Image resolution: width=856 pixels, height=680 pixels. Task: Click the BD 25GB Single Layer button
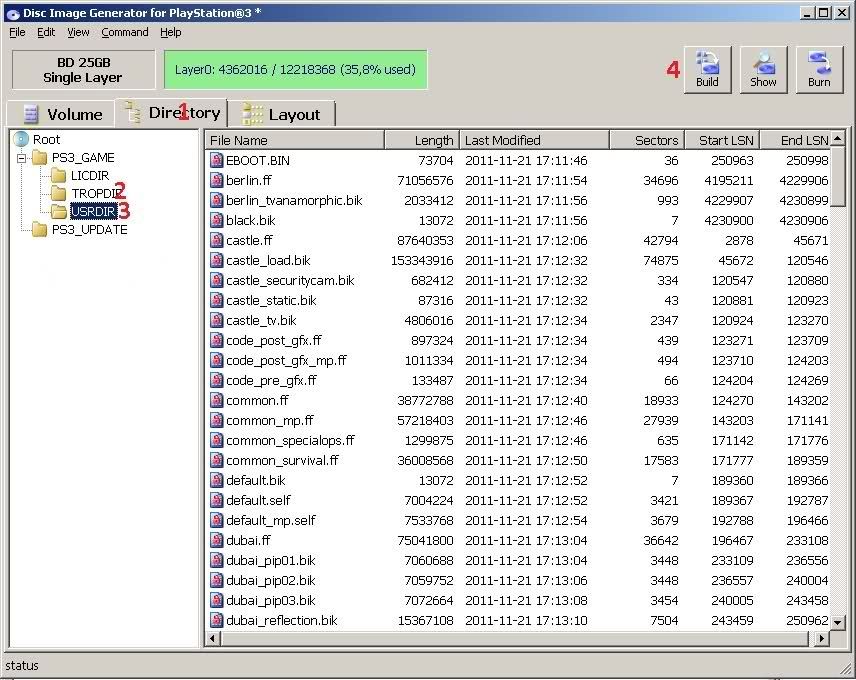(x=83, y=70)
